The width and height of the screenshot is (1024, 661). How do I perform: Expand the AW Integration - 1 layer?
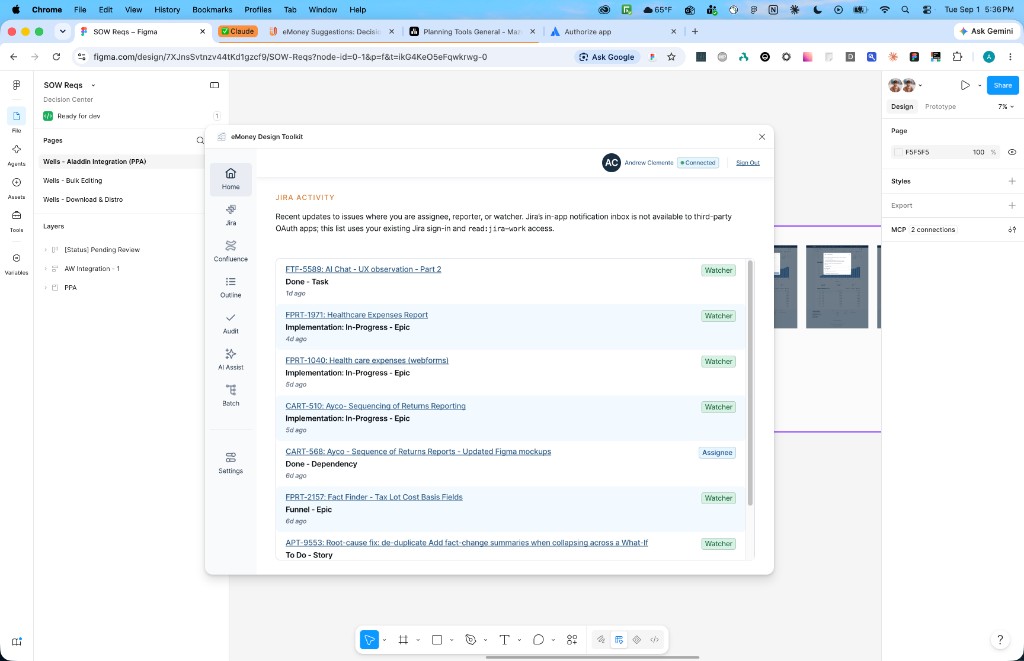coord(45,268)
